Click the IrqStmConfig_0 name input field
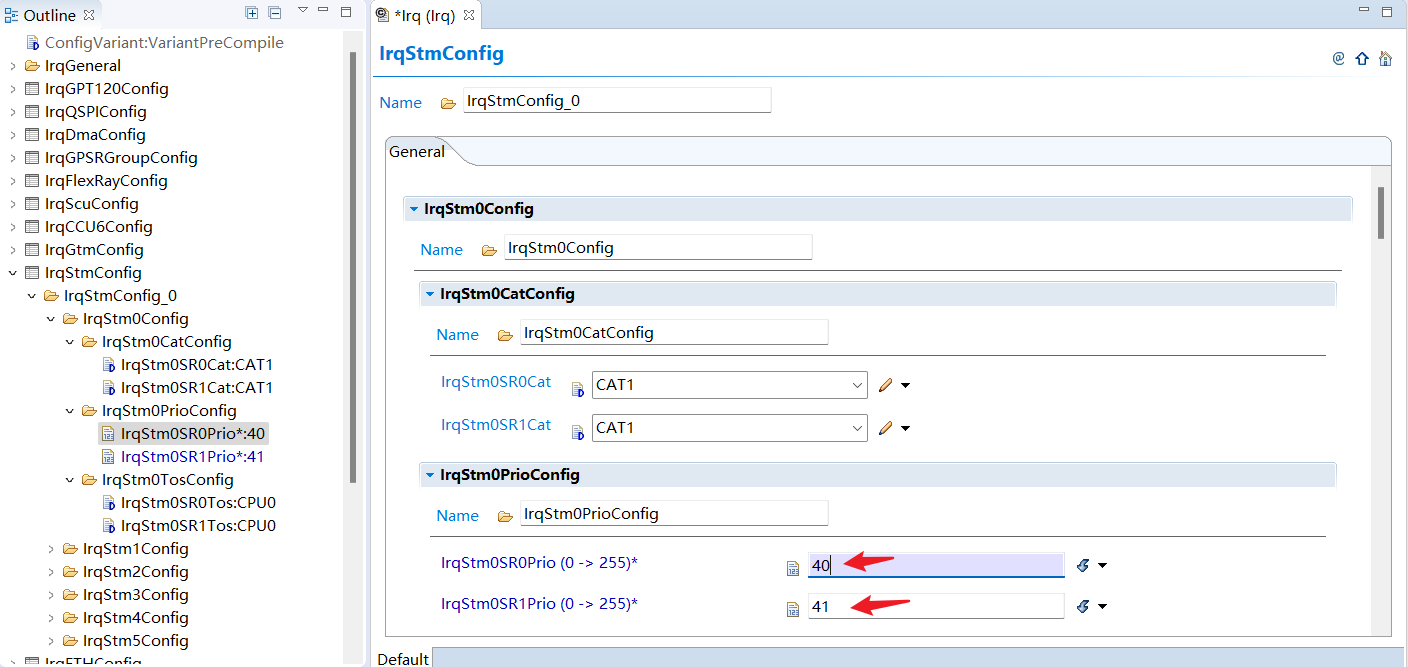The width and height of the screenshot is (1408, 667). point(617,100)
